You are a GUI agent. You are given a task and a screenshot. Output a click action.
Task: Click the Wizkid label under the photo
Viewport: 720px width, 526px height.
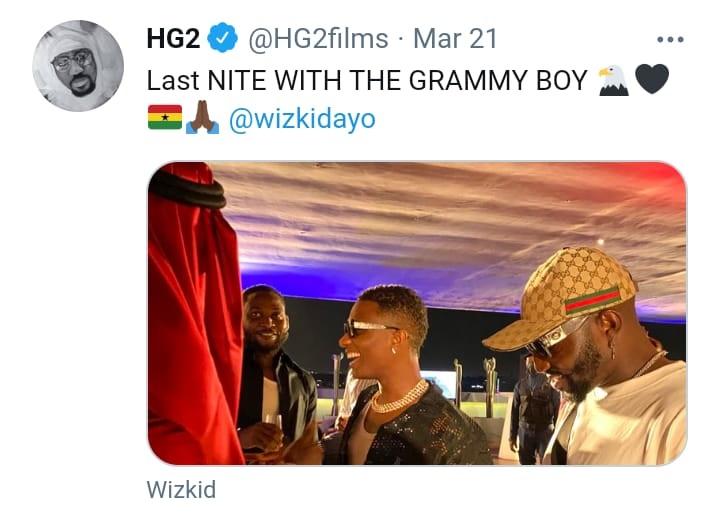click(180, 491)
